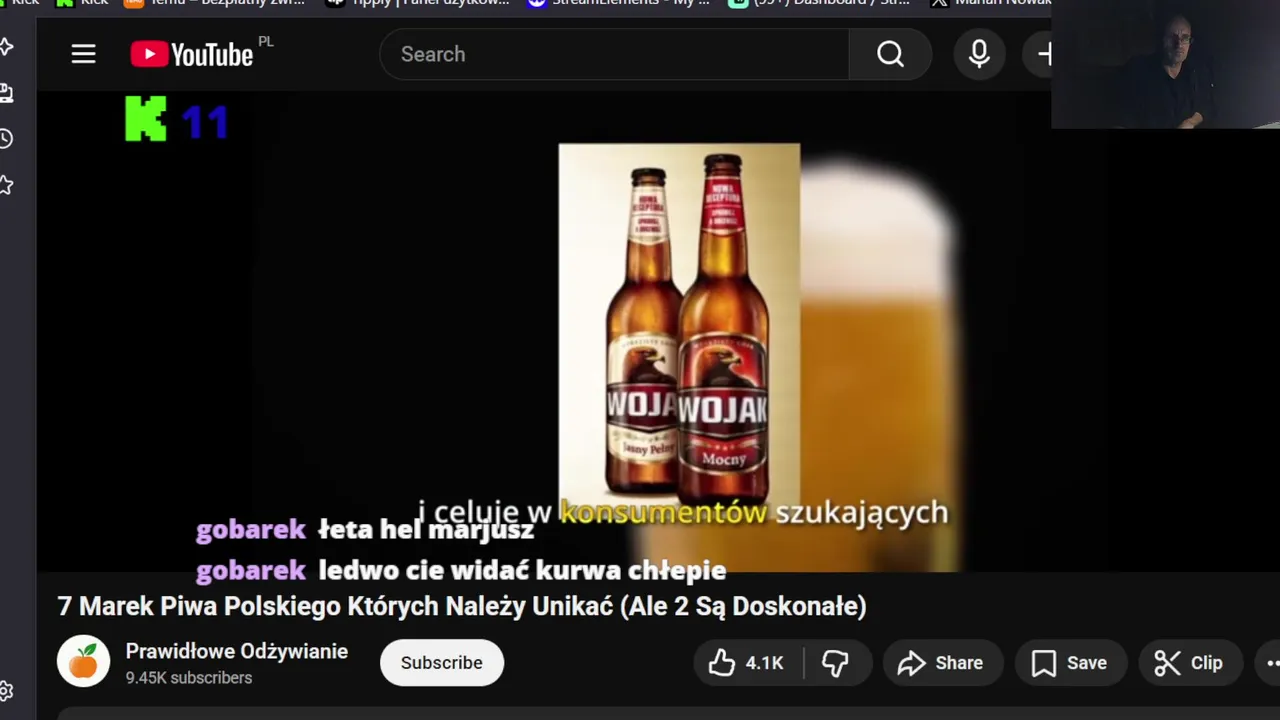The image size is (1280, 720).
Task: Click chat message "łeta hel marjusz"
Action: coord(426,530)
